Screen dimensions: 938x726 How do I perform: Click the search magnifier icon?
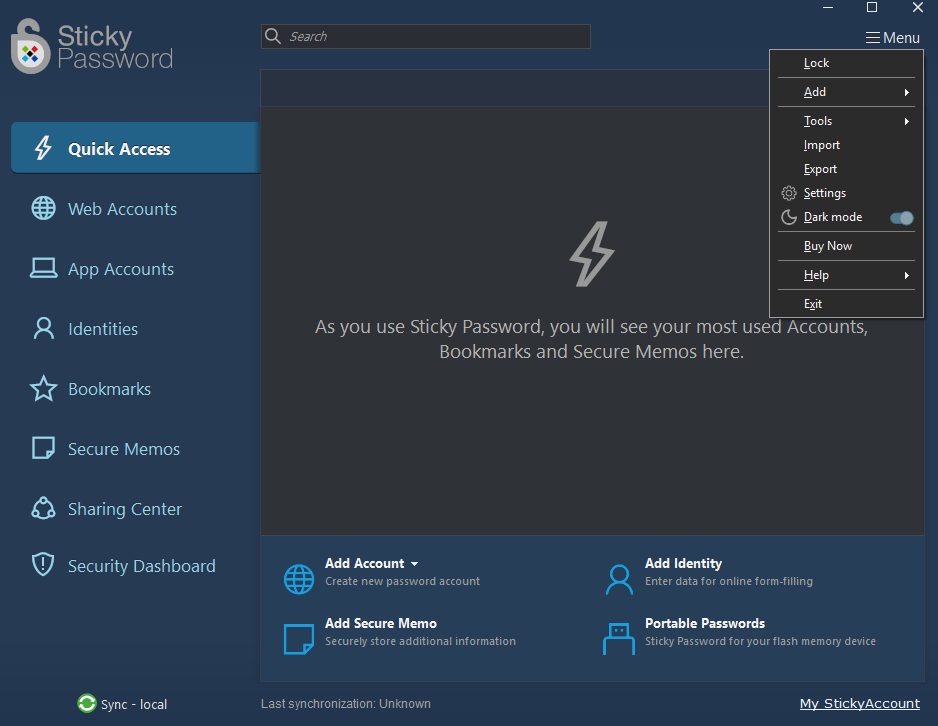pyautogui.click(x=273, y=36)
